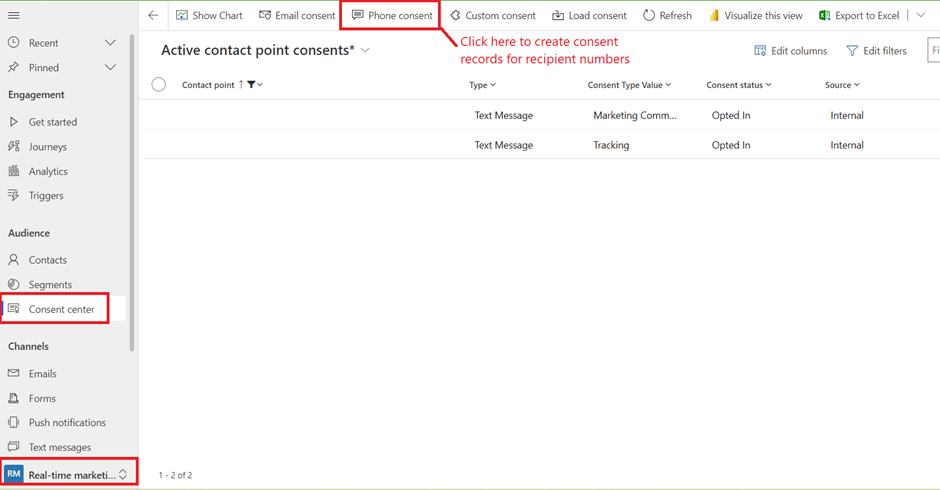
Task: Open Show Chart in toolbar
Action: point(209,16)
